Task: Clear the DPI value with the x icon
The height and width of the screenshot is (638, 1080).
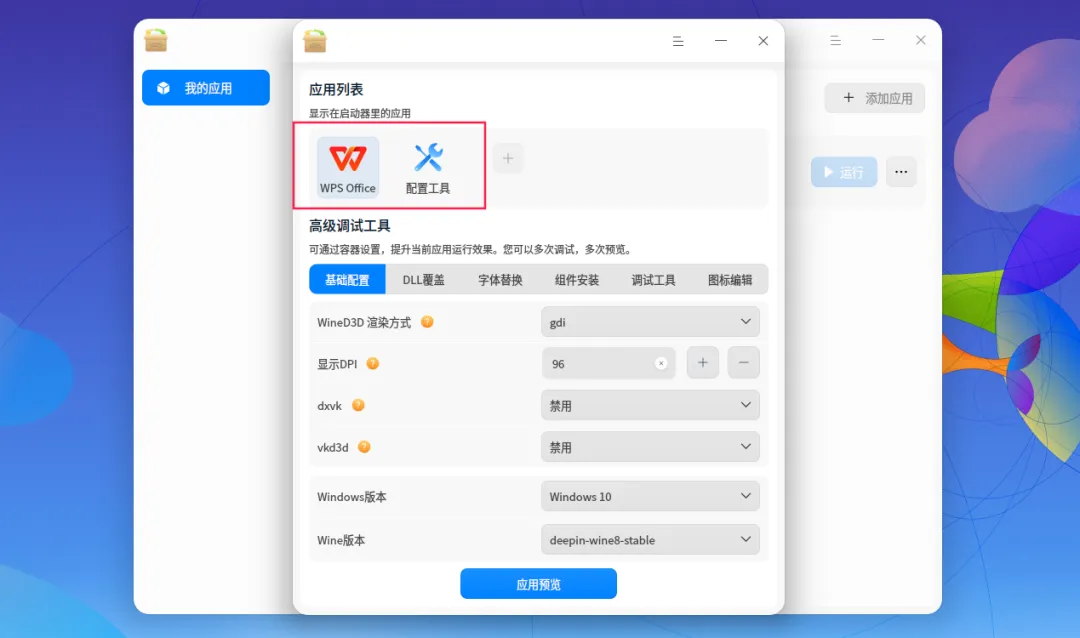Action: (x=661, y=363)
